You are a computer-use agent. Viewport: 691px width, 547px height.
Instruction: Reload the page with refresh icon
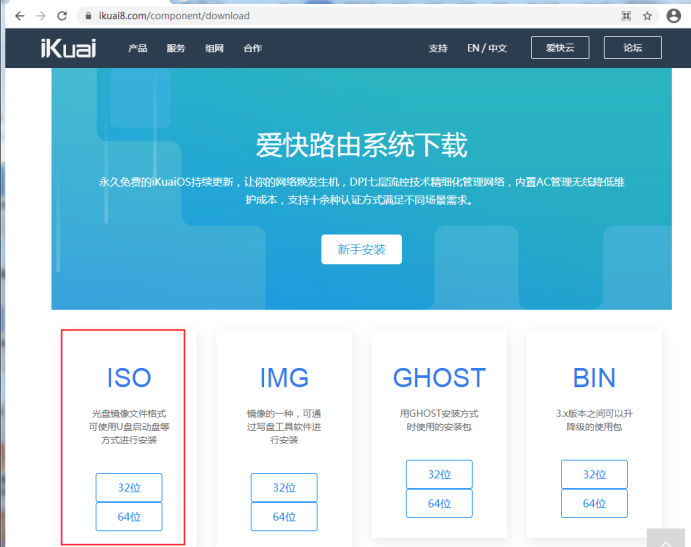(x=63, y=16)
